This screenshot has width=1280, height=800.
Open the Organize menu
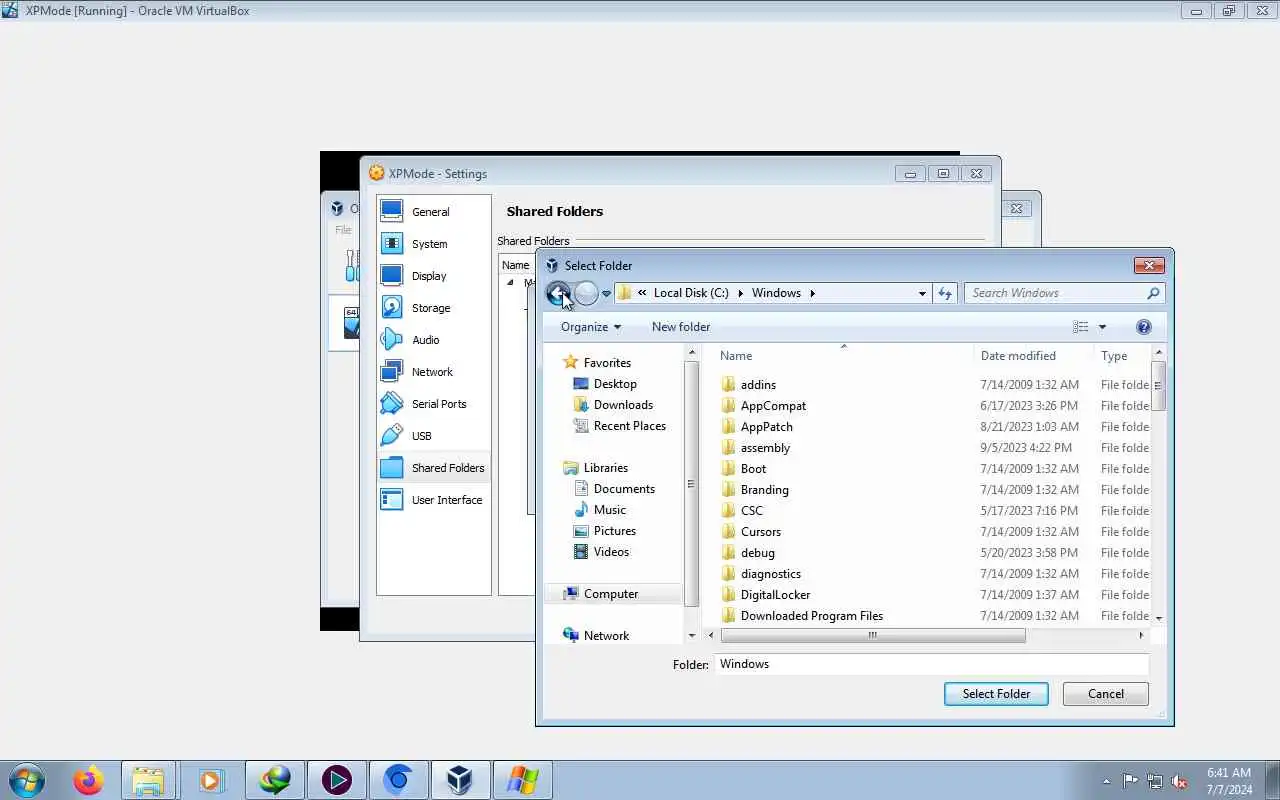click(590, 327)
